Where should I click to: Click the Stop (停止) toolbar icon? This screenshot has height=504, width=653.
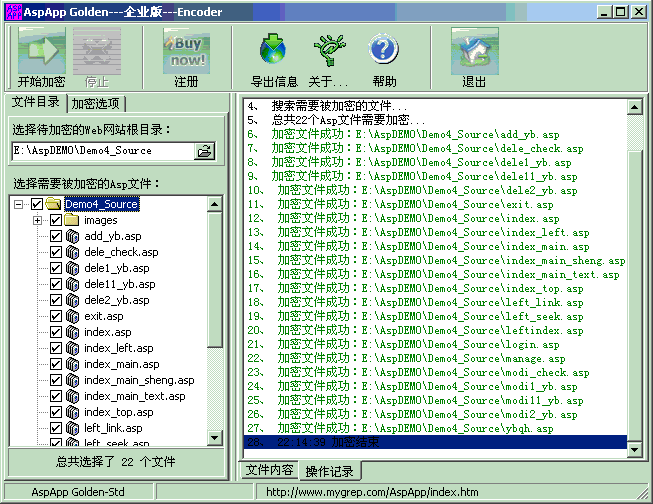96,50
